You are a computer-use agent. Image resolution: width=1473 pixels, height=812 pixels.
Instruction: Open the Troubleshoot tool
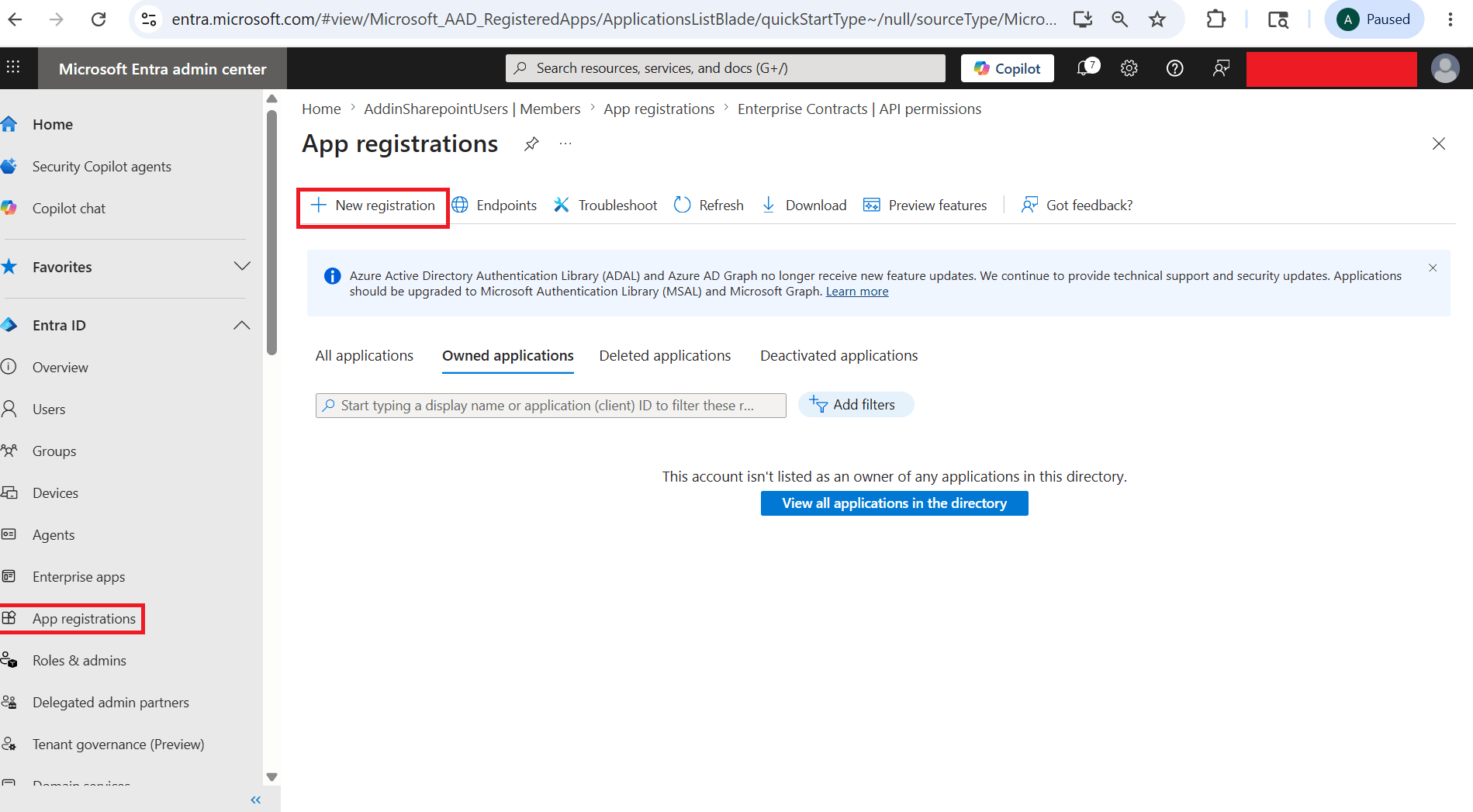coord(605,206)
